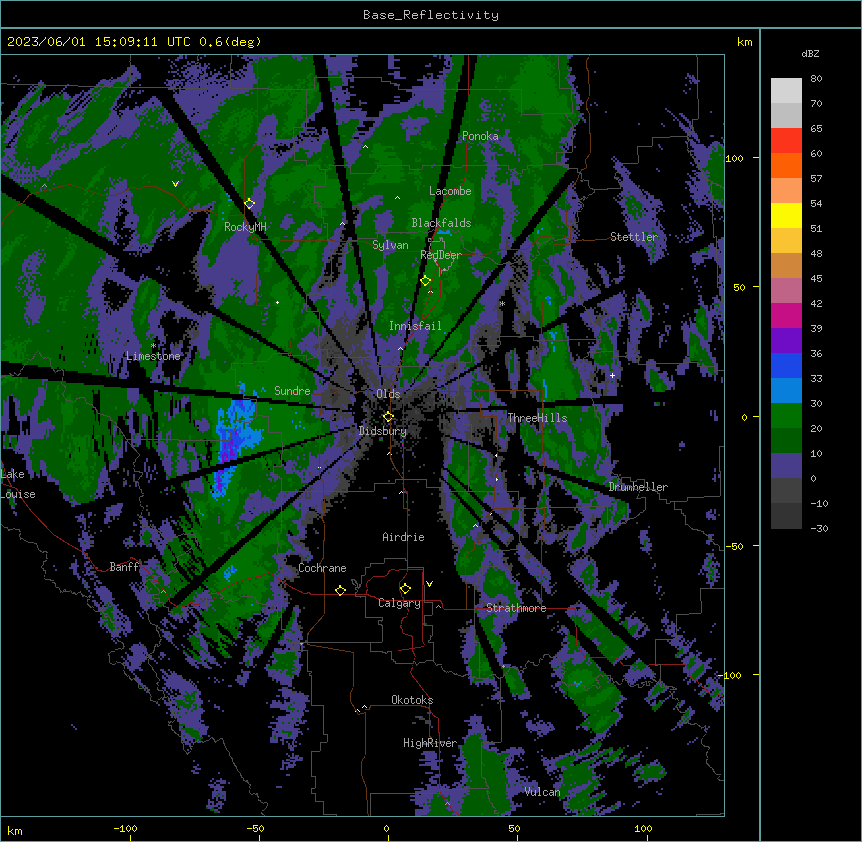
Task: Click the yellow diamond marker below RedDeer label
Action: [x=426, y=281]
